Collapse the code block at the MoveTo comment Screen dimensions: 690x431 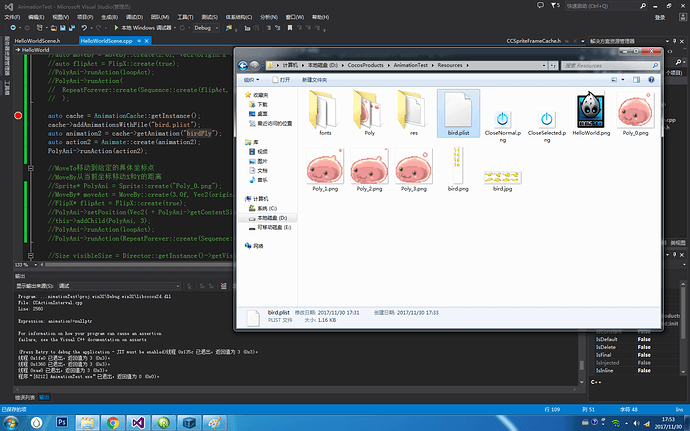31,168
